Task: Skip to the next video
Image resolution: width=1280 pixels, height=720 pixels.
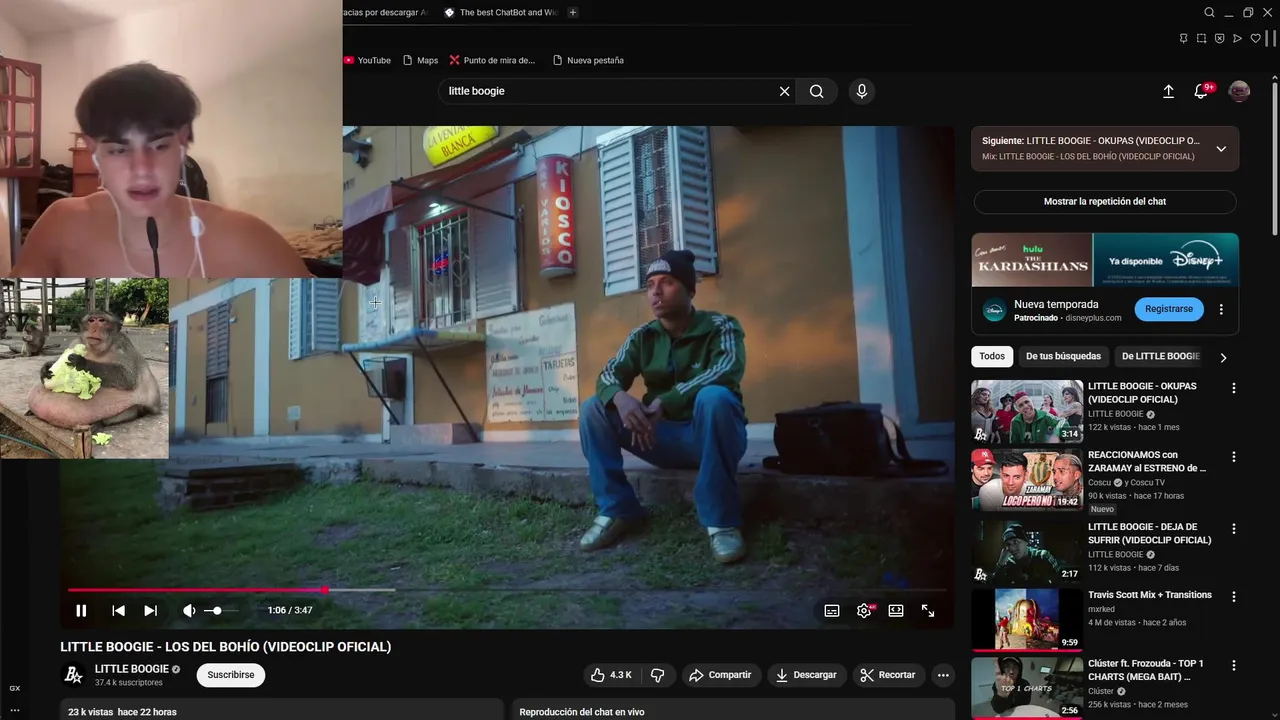Action: coord(150,611)
